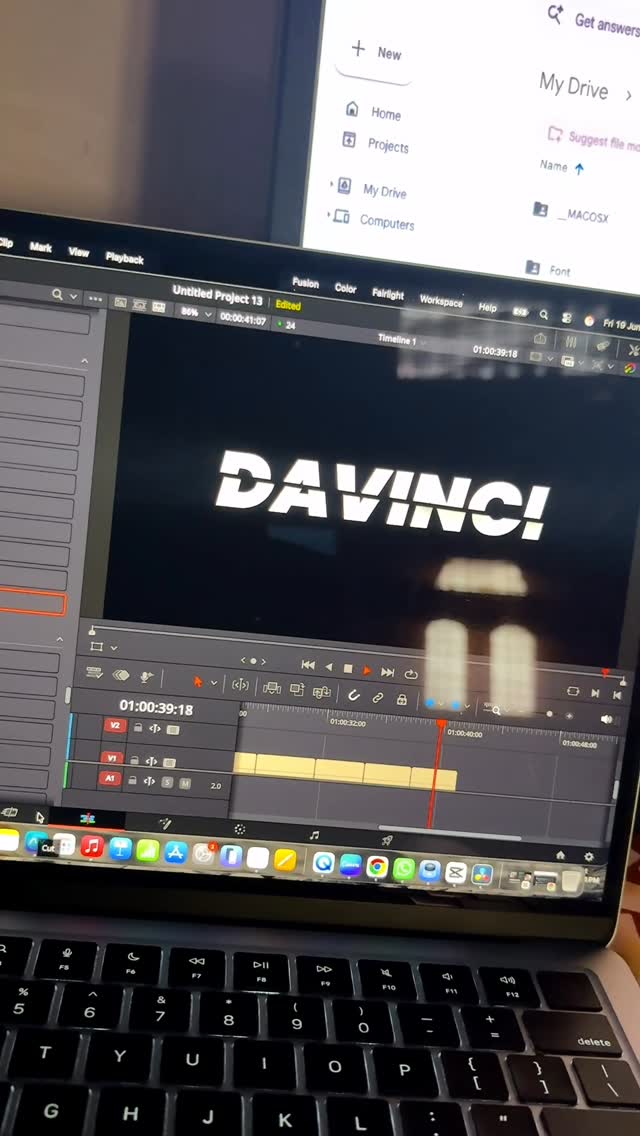Lock the A1 audio track
Screen dimensions: 640x1136
coord(131,781)
